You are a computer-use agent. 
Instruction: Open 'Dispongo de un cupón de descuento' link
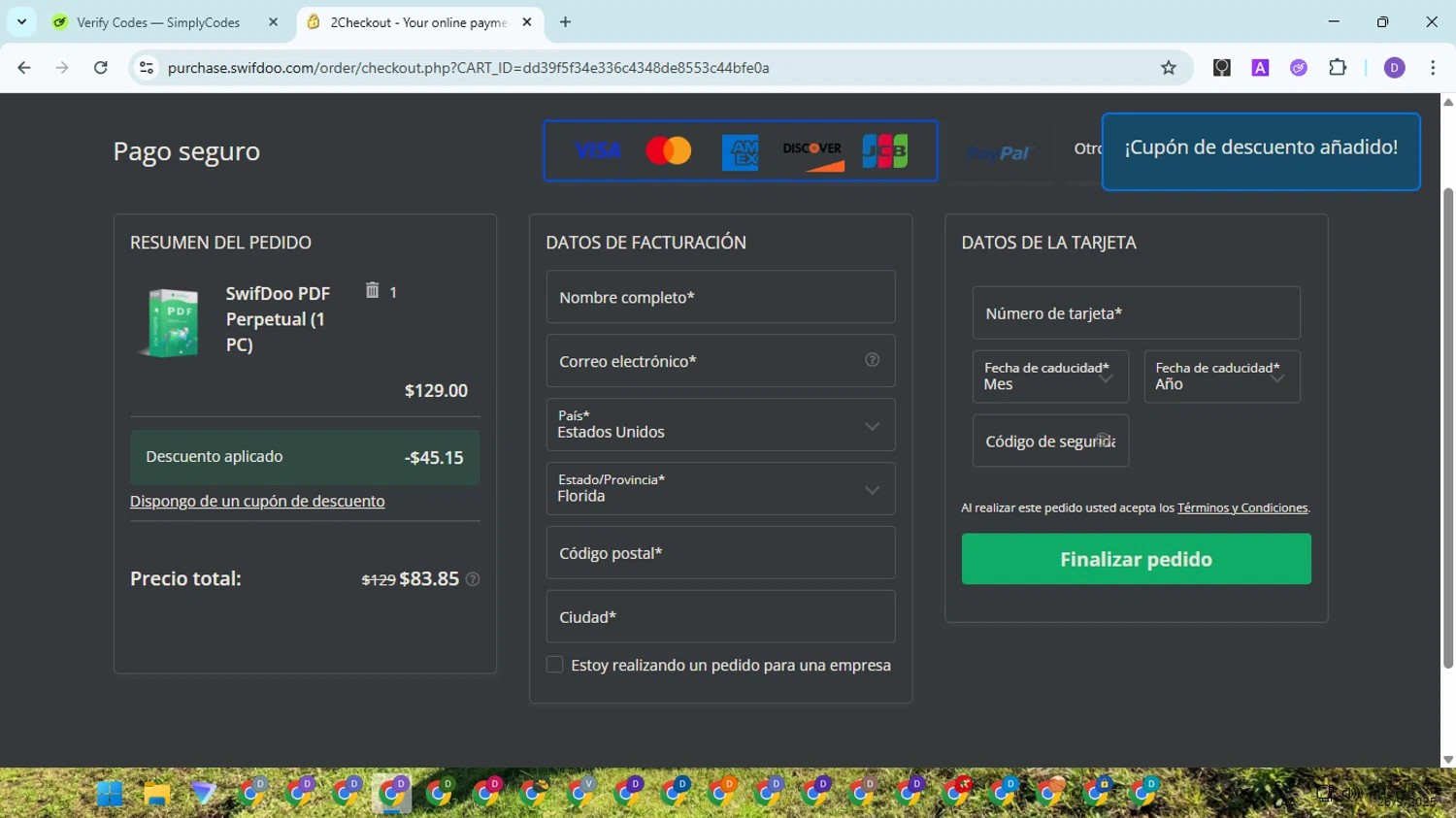click(257, 501)
